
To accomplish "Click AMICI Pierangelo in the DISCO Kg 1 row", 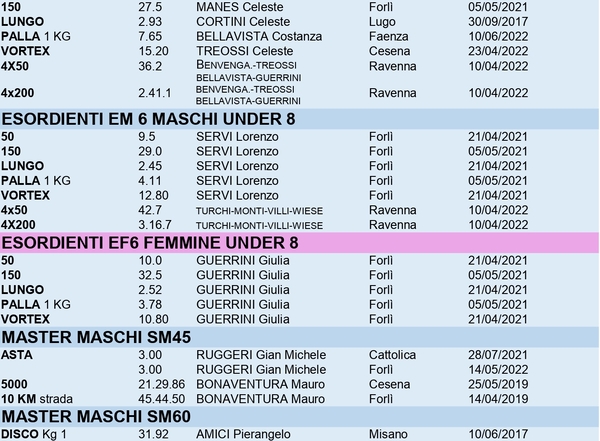I will pos(243,434).
